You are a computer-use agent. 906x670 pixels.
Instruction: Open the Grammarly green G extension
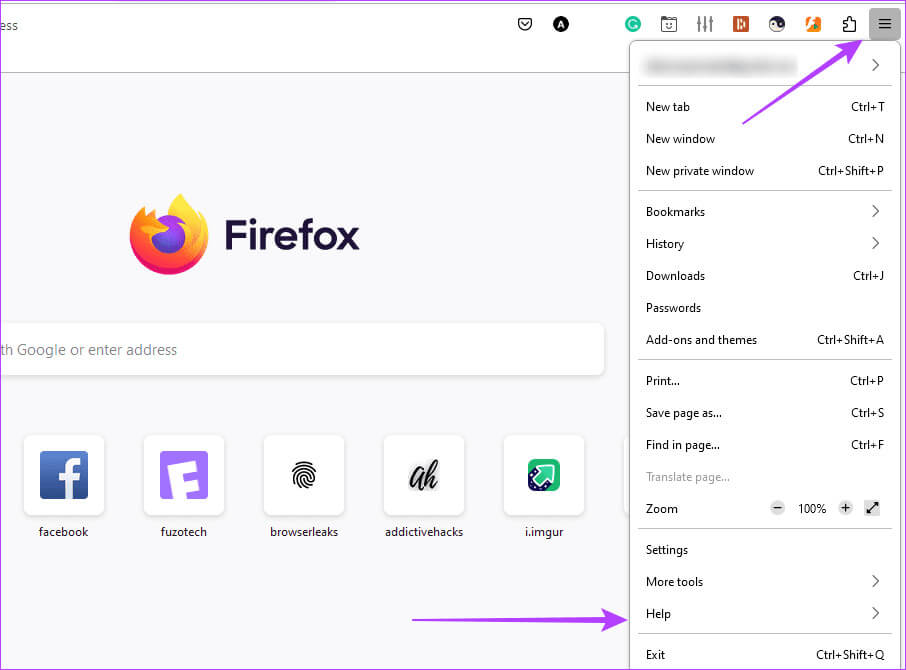tap(633, 24)
